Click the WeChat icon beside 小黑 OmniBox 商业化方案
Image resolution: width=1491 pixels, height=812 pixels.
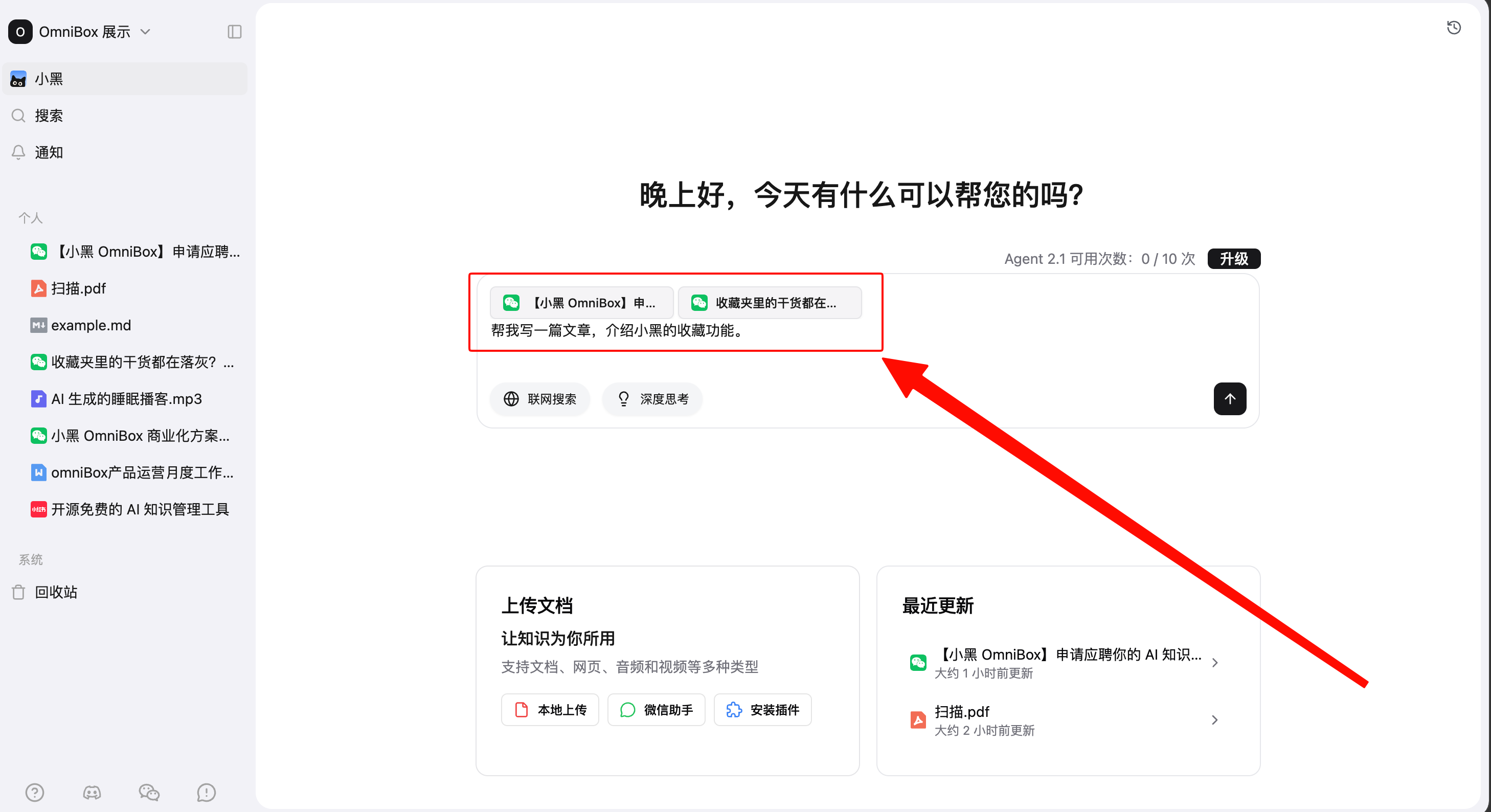point(38,436)
